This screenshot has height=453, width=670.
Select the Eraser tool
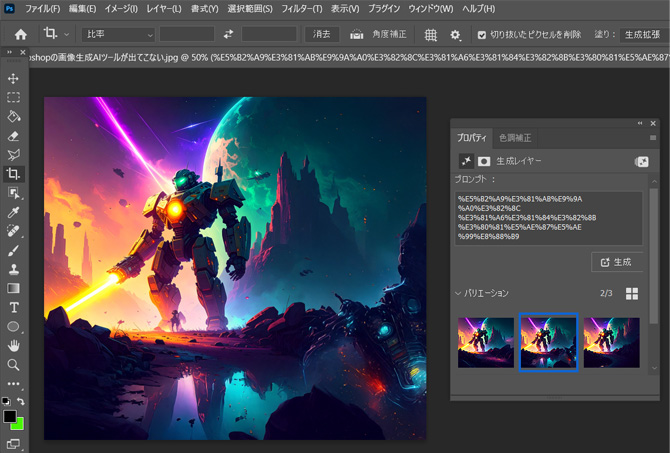(x=13, y=136)
